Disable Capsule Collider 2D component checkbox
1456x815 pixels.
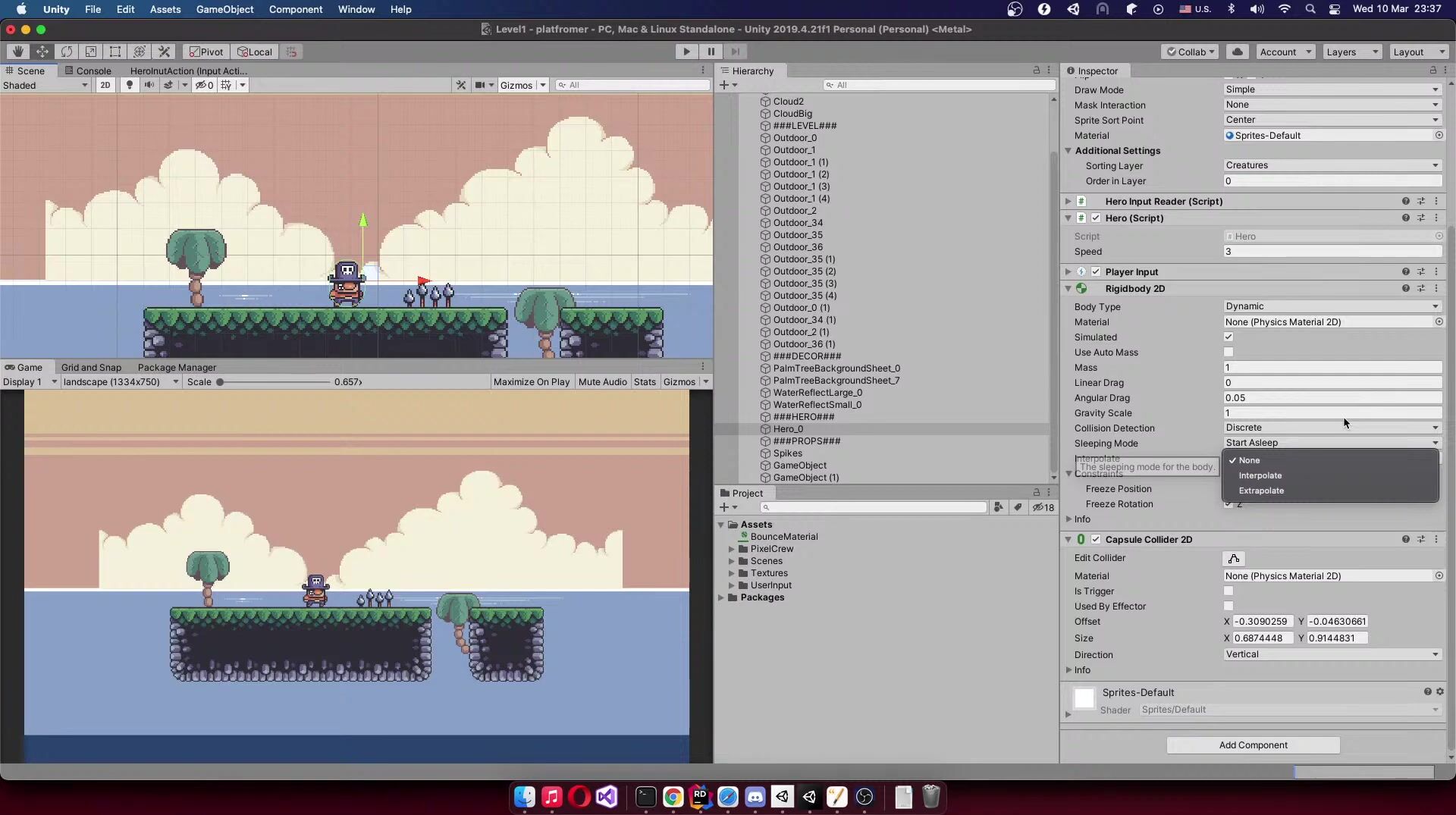point(1096,540)
